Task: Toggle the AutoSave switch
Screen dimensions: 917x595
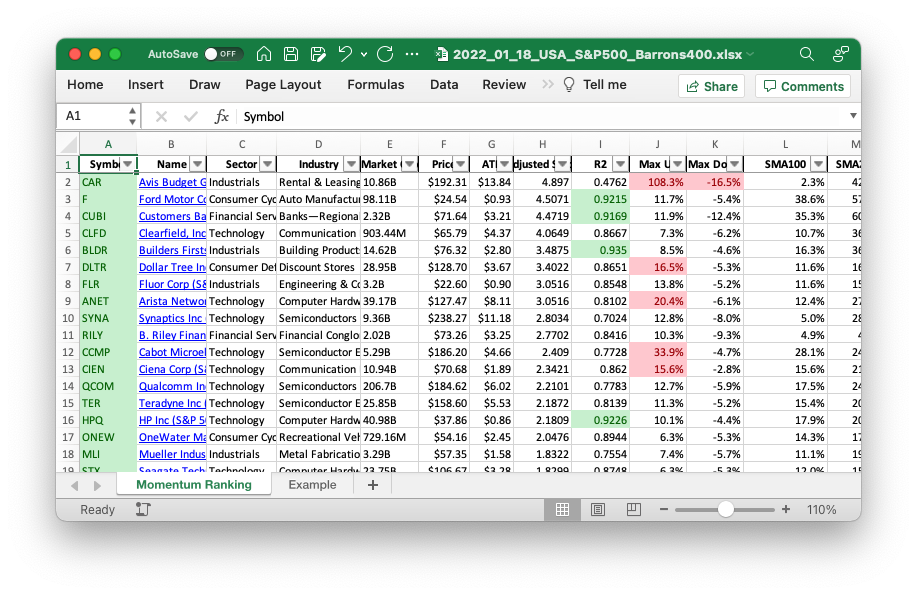Action: (x=223, y=54)
